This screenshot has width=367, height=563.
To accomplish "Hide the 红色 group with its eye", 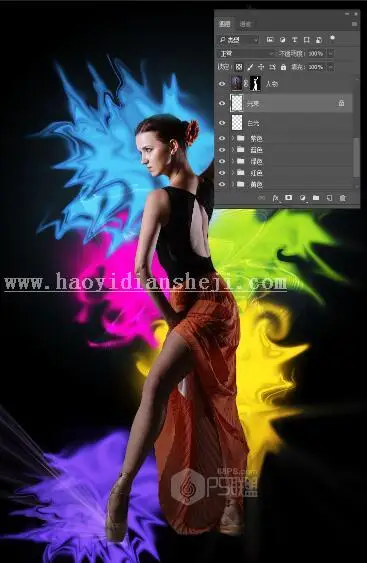I will 222,173.
